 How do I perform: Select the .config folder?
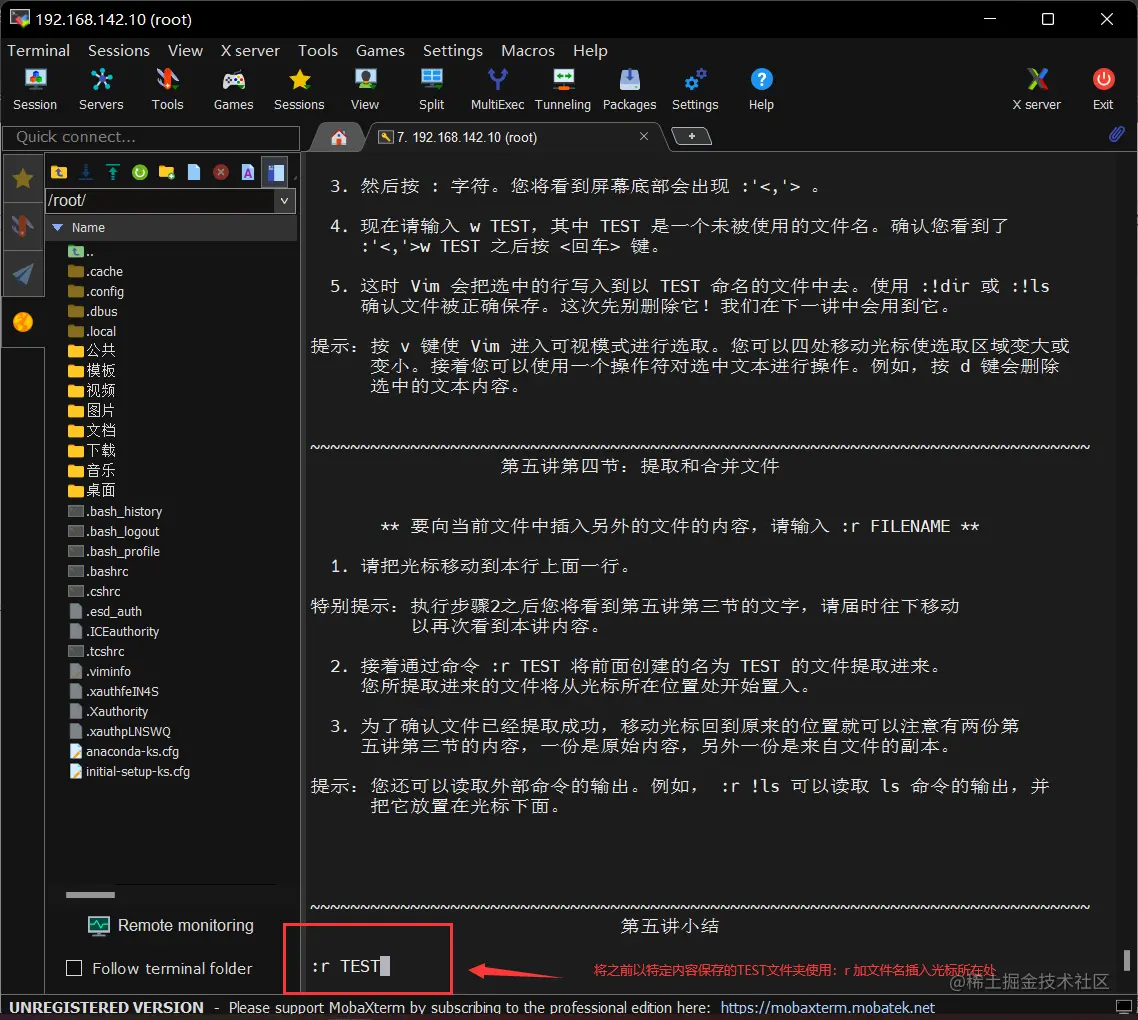[x=96, y=291]
